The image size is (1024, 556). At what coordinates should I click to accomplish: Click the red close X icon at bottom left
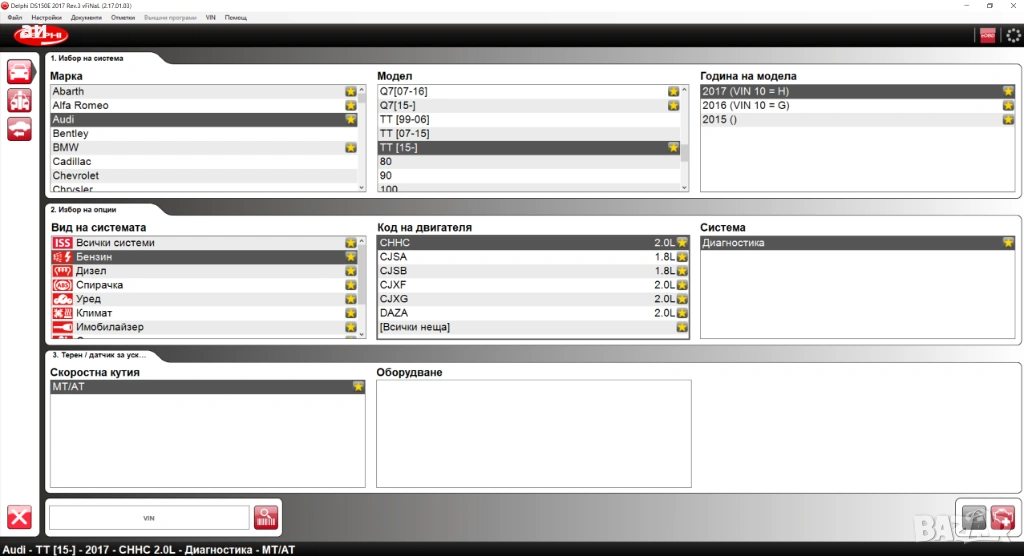19,517
